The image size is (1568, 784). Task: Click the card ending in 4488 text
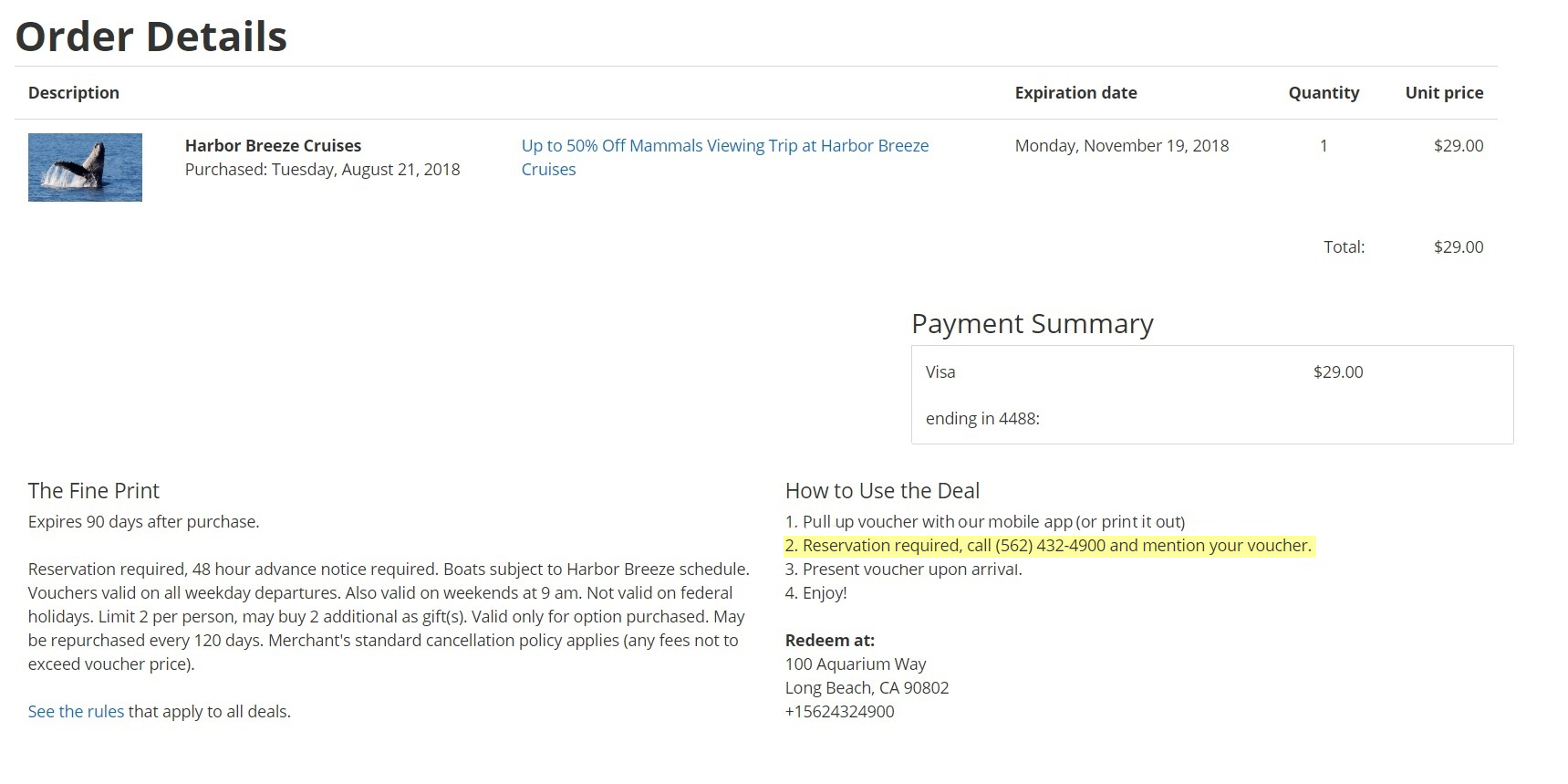(x=982, y=418)
